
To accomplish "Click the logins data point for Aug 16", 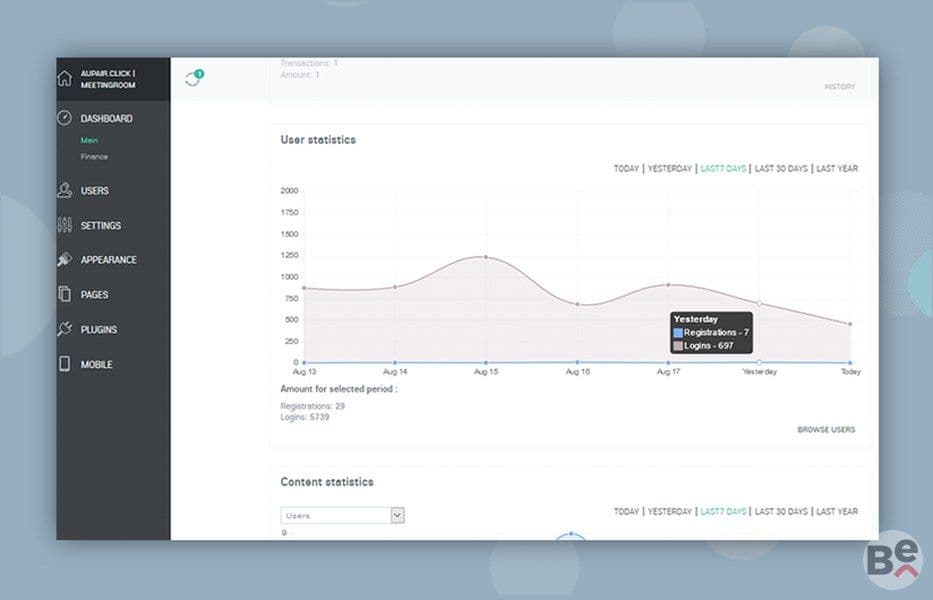I will tap(577, 304).
